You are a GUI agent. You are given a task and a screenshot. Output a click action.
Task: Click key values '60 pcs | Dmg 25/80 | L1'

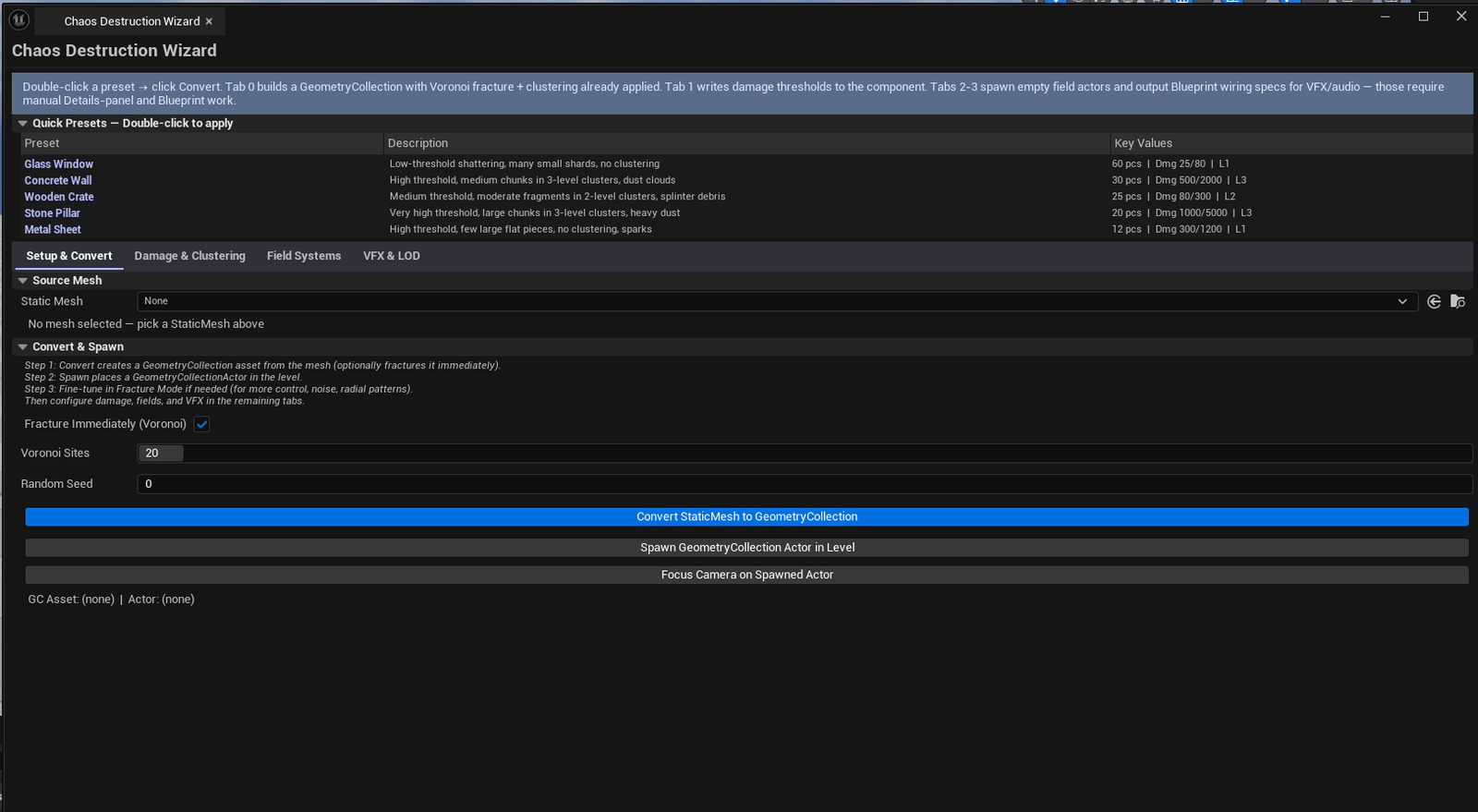(x=1170, y=164)
